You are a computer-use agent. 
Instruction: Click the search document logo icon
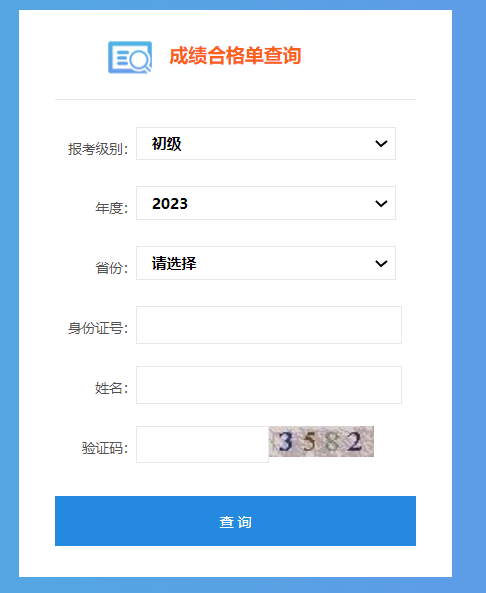(x=130, y=57)
